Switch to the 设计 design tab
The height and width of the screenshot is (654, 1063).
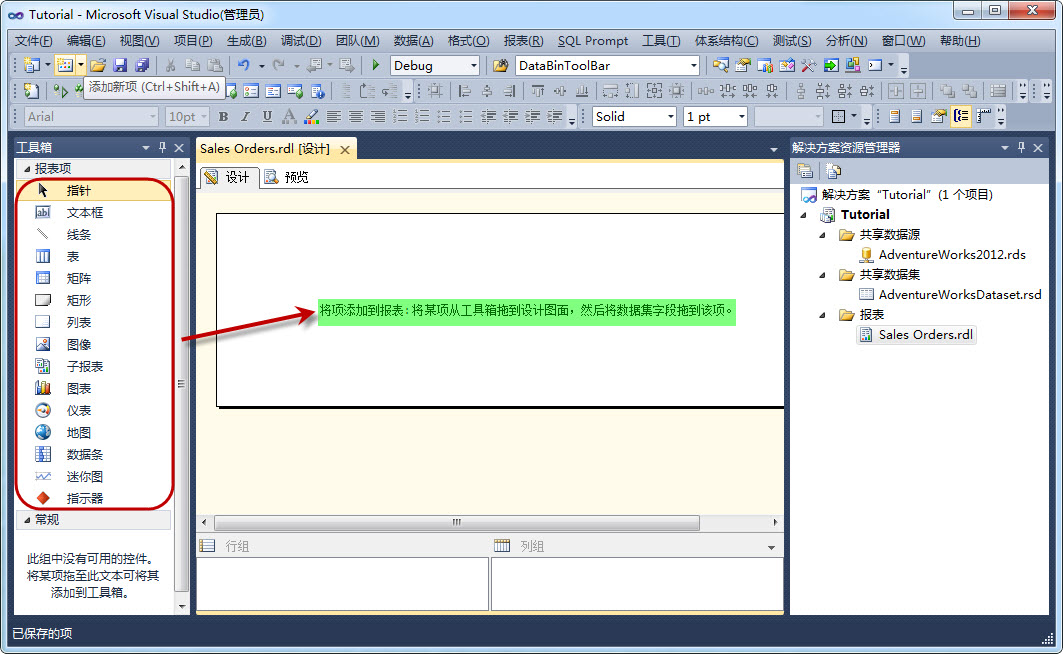click(x=228, y=177)
